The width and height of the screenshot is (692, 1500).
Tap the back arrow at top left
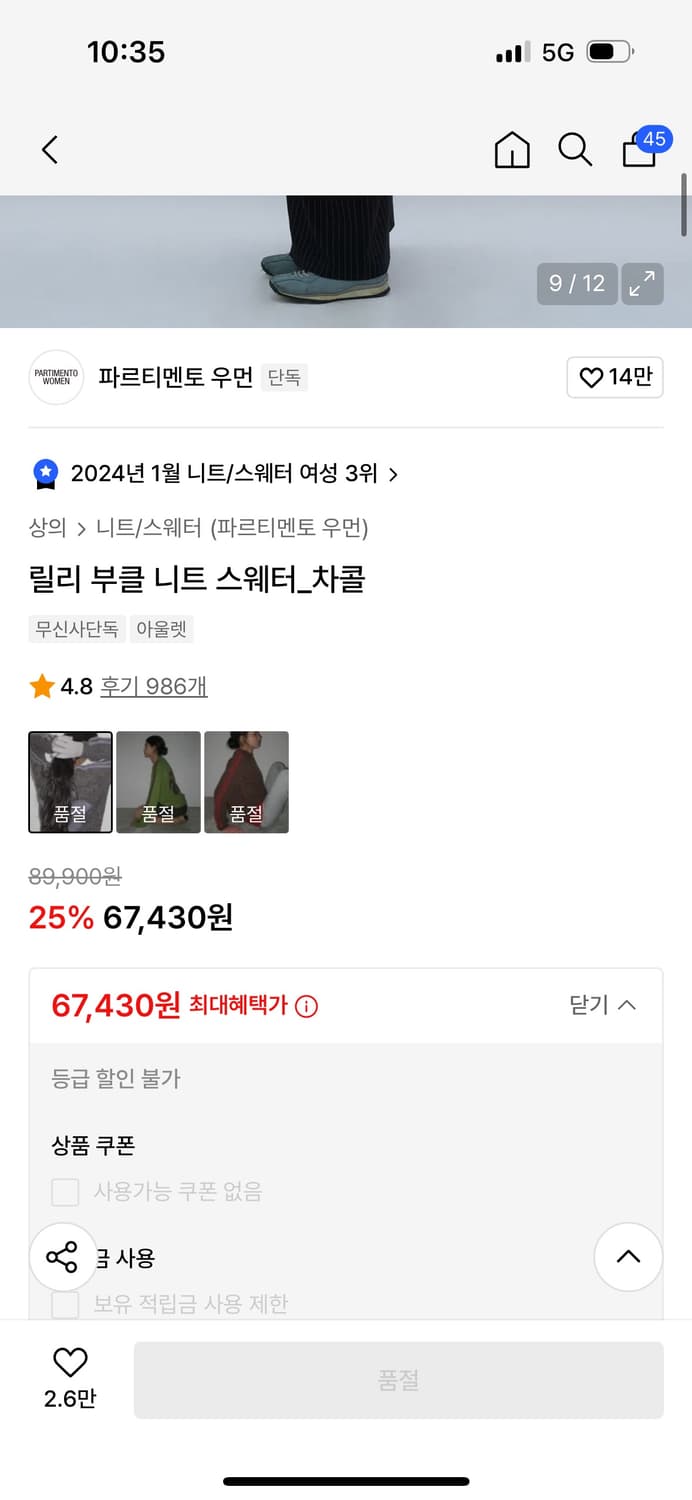tap(50, 149)
